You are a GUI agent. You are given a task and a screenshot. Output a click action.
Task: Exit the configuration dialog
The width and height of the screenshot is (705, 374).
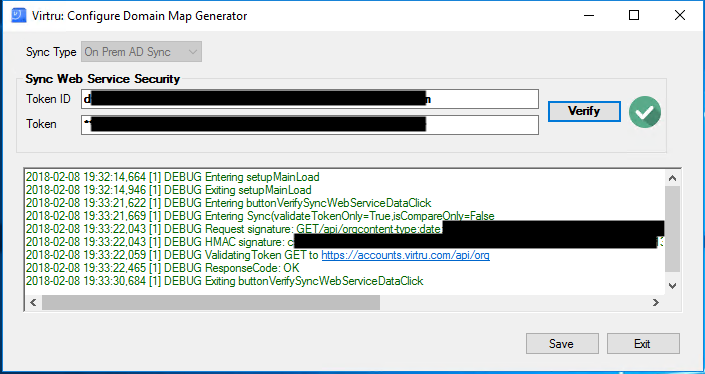tap(643, 343)
